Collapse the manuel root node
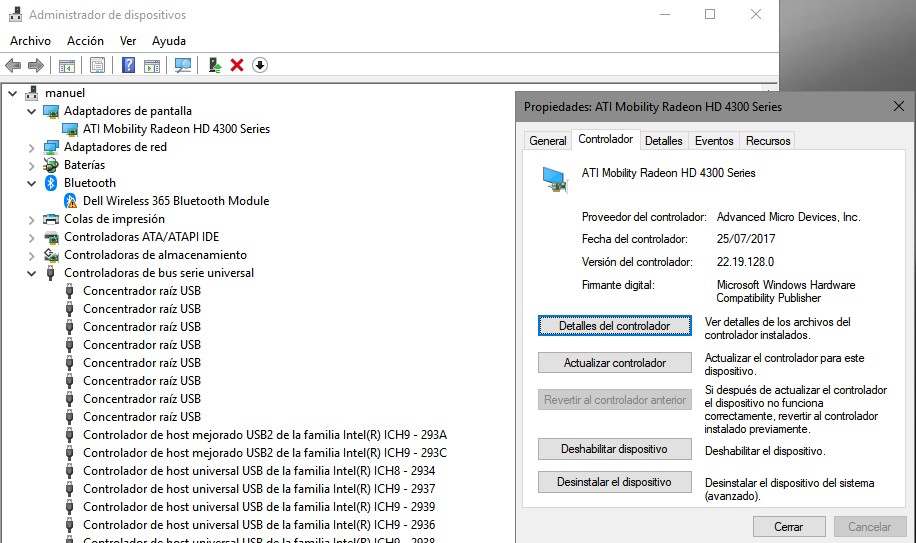This screenshot has width=916, height=543. click(12, 93)
